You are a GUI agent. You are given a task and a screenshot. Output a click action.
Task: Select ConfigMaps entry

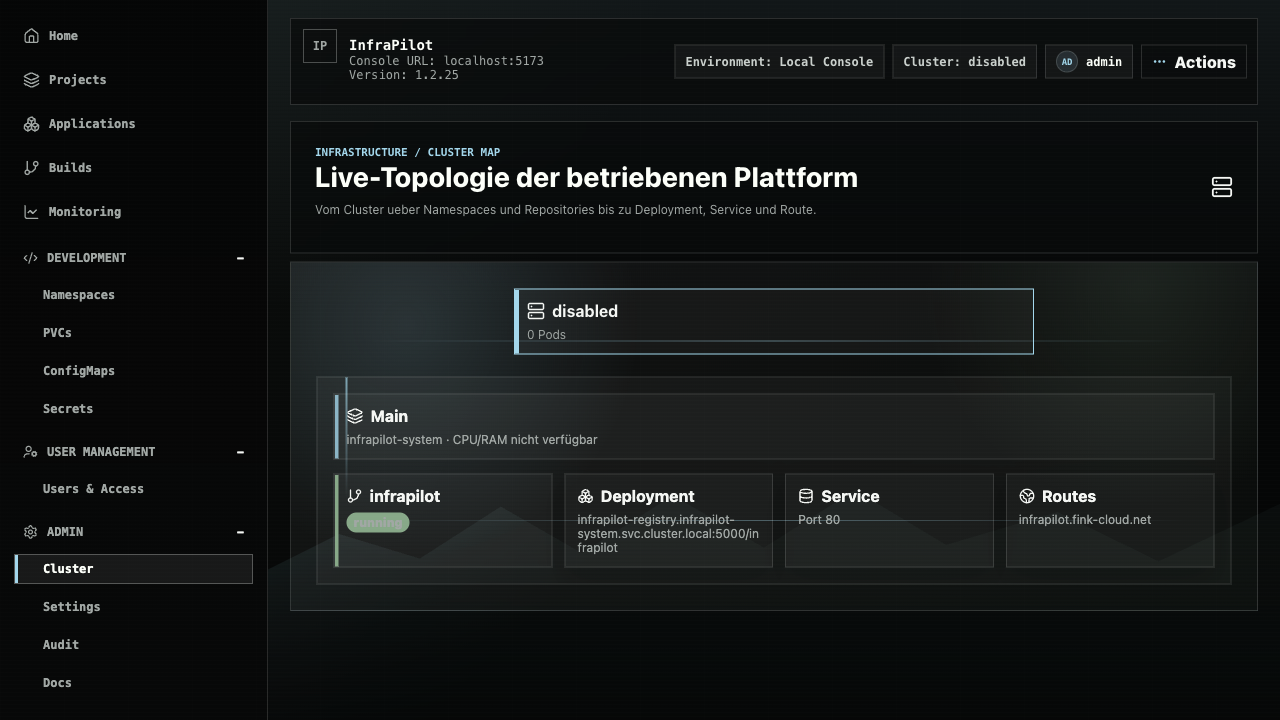(x=134, y=371)
